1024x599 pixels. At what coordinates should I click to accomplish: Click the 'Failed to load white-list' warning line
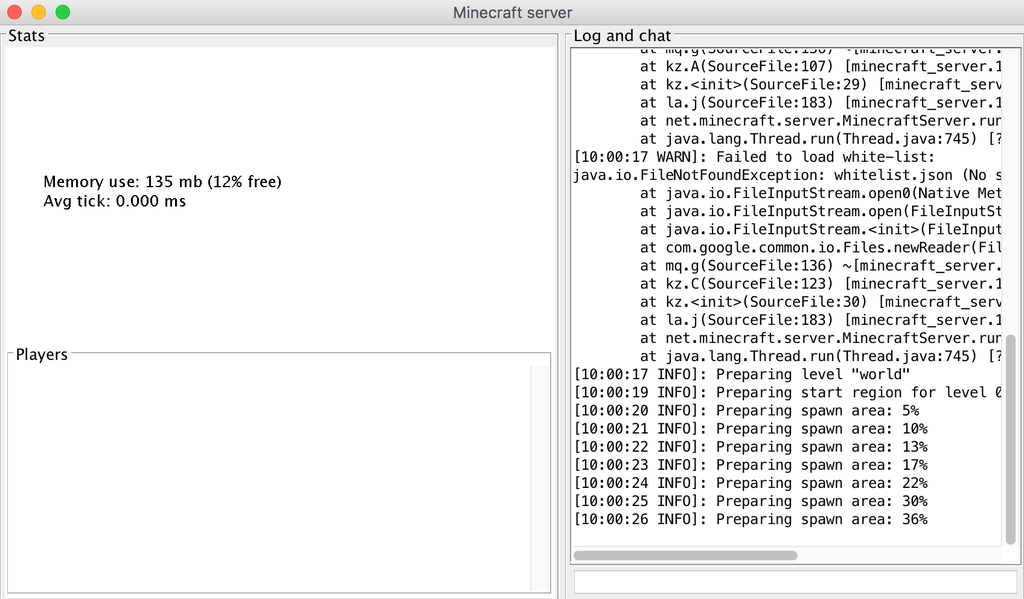tap(754, 157)
